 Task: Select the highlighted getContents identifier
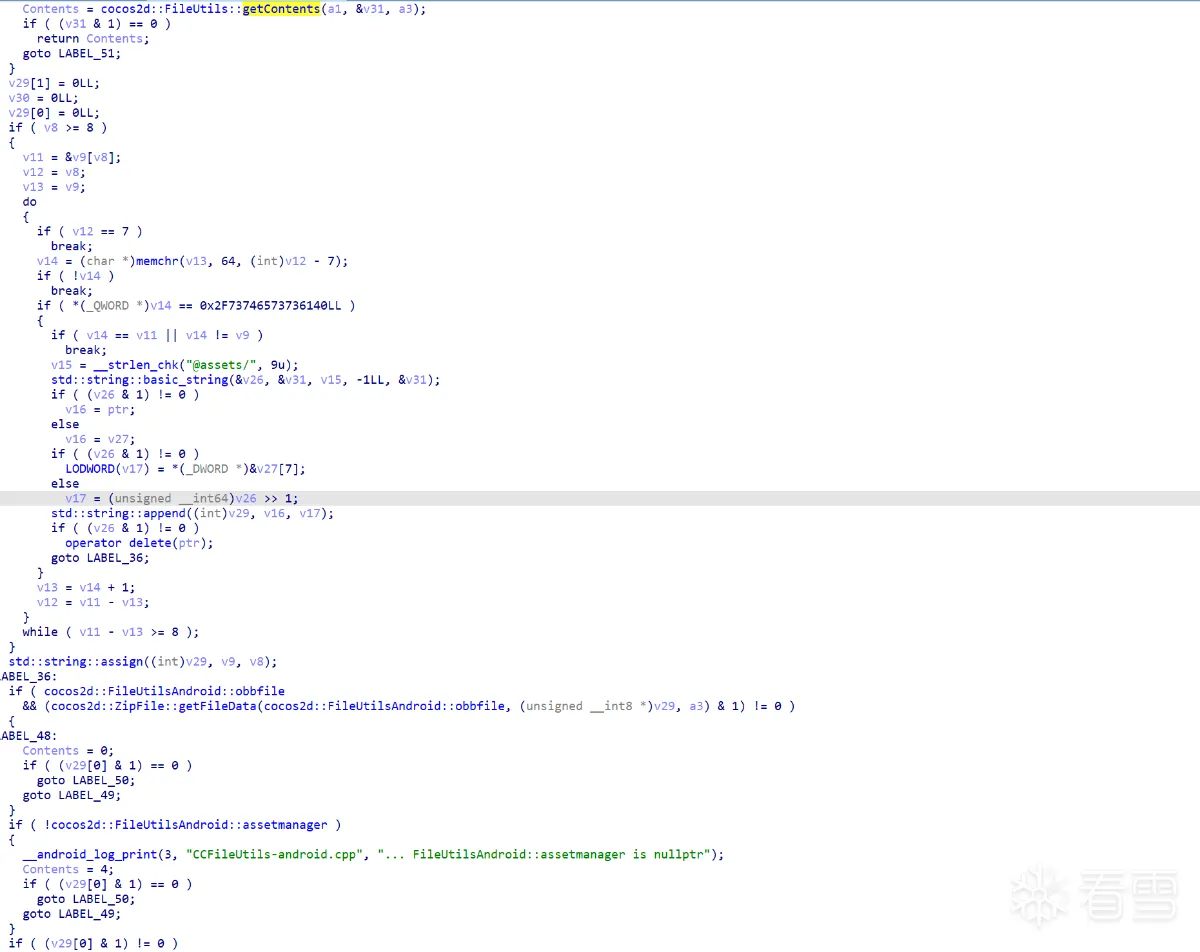[281, 9]
